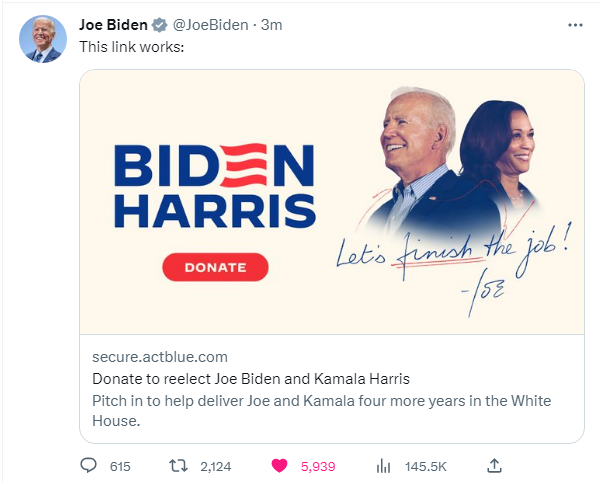The image size is (601, 482).
Task: Click the 'Pitch in to help deliver' description
Action: (x=322, y=411)
